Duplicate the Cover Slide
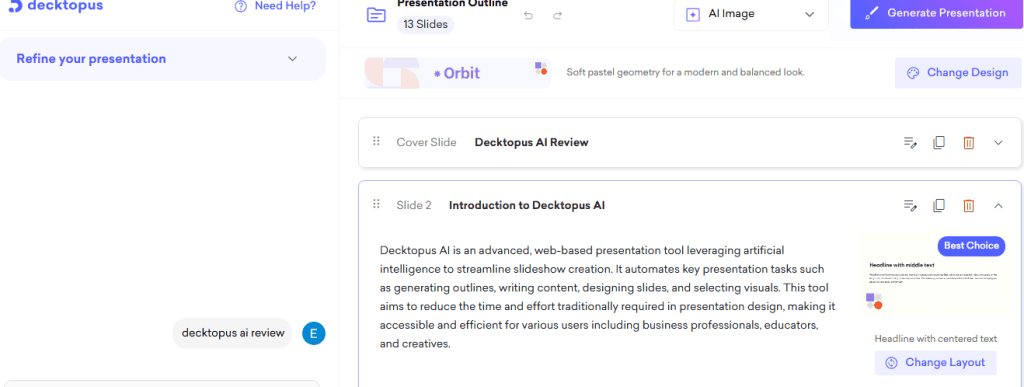Screen dimensions: 1024x387 click(x=938, y=142)
